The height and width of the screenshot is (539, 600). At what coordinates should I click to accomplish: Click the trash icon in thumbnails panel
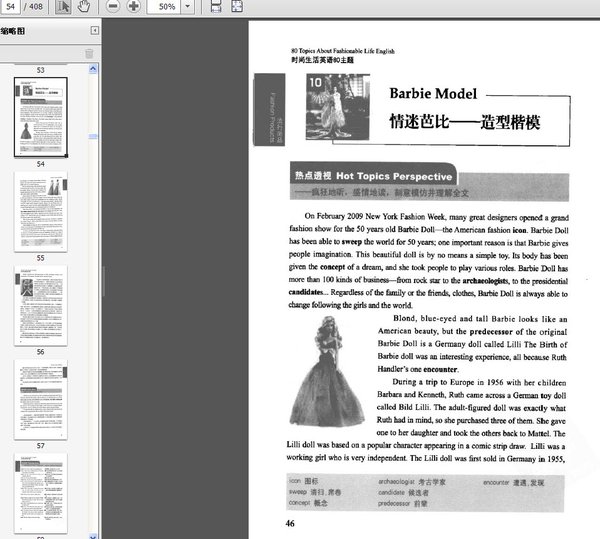tap(89, 54)
